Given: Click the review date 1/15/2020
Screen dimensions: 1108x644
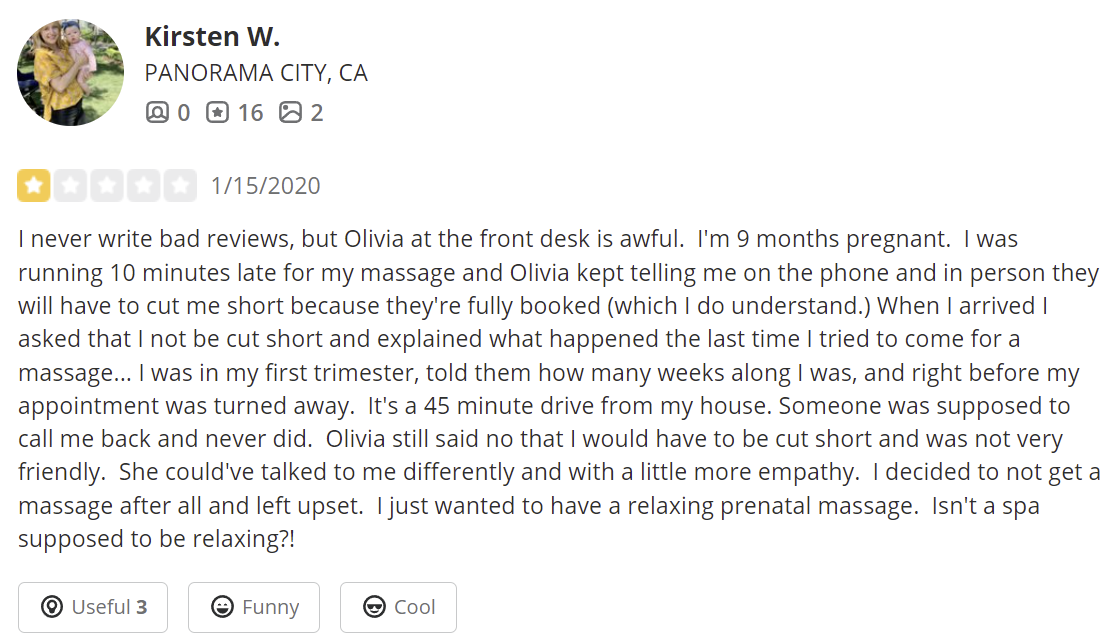Looking at the screenshot, I should coord(265,186).
